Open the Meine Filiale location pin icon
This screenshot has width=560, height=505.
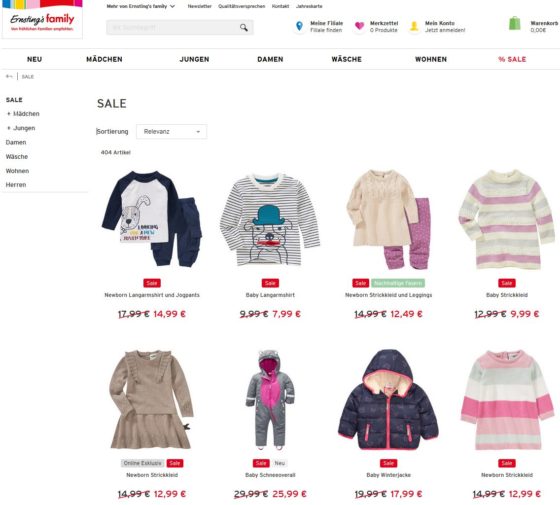(x=299, y=26)
